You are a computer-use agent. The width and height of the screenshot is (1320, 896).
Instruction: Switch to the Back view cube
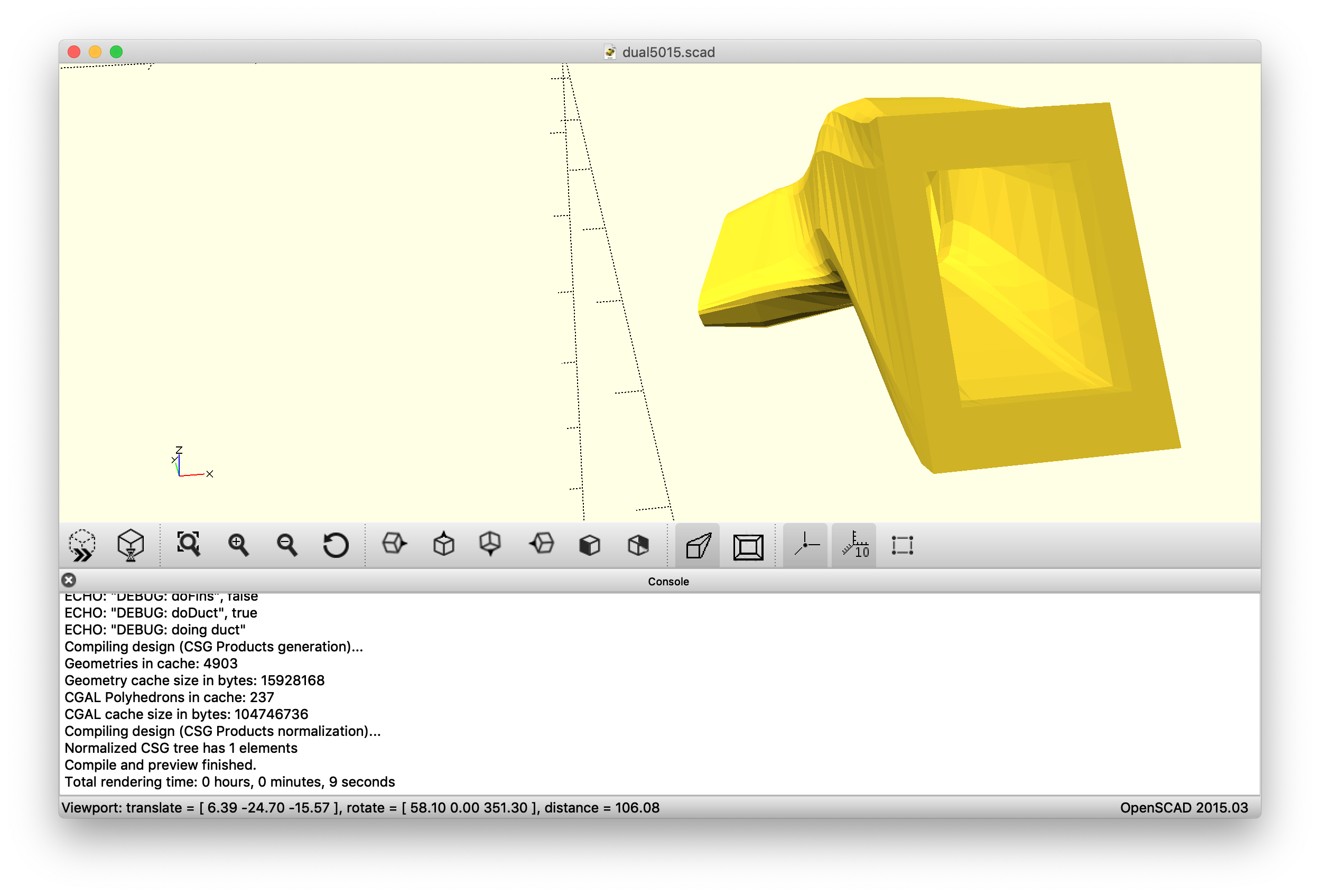(638, 545)
